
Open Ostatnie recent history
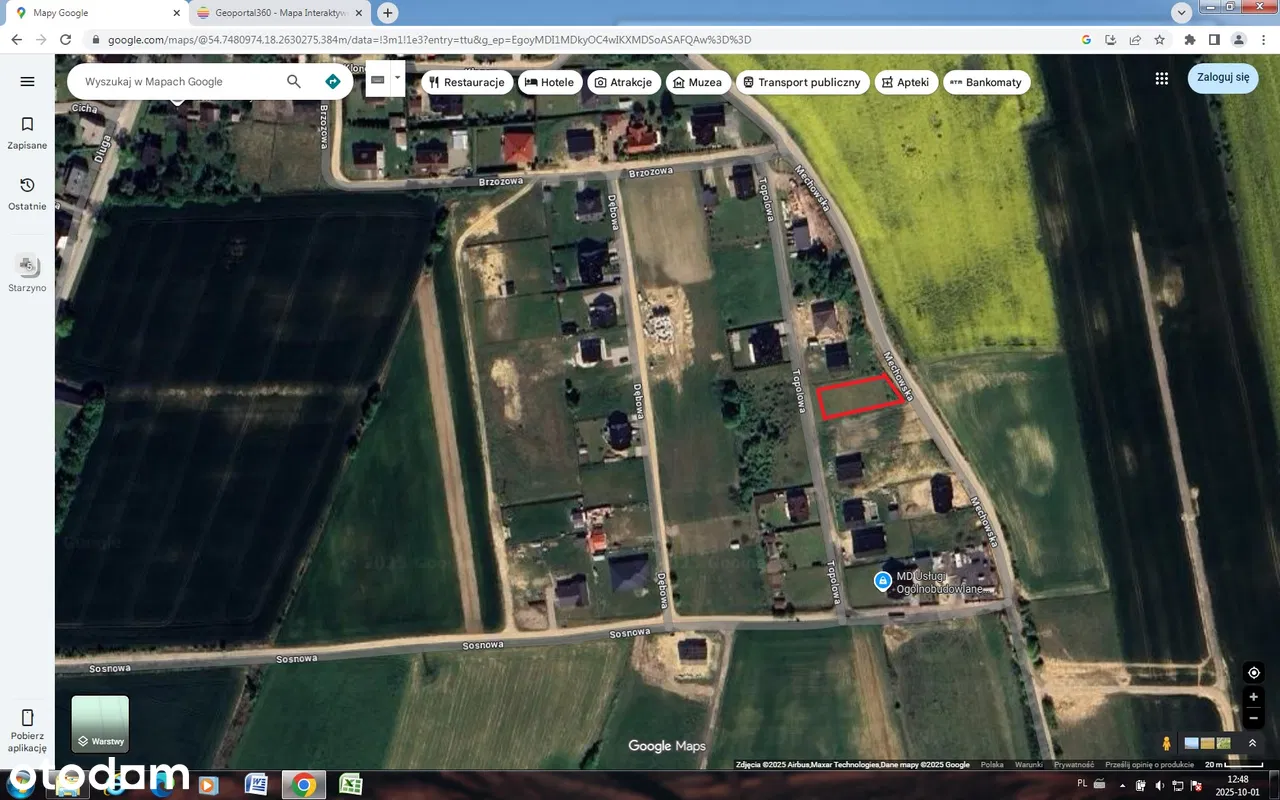27,193
